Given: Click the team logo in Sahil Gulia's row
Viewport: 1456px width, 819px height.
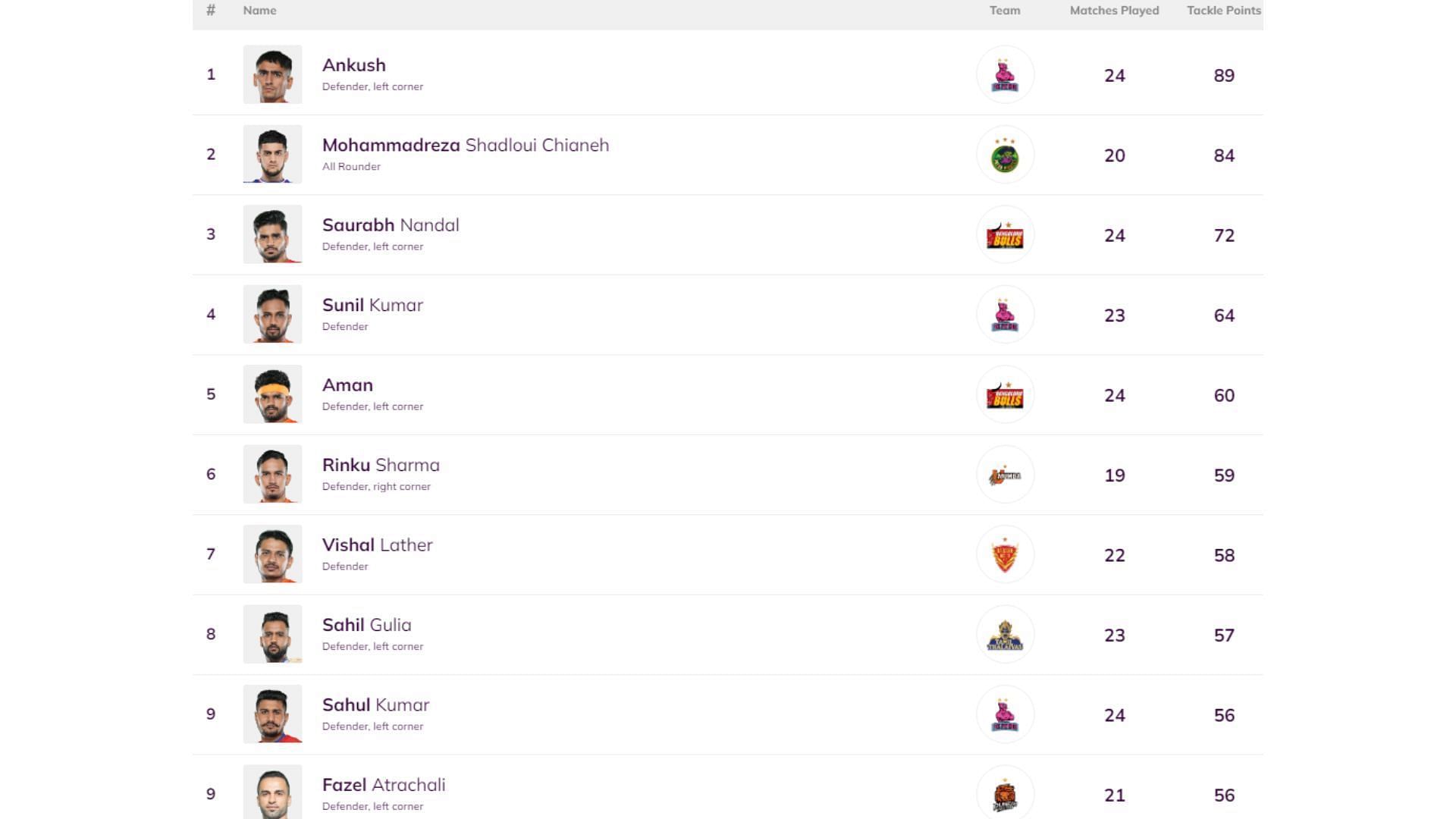Looking at the screenshot, I should [x=1005, y=635].
